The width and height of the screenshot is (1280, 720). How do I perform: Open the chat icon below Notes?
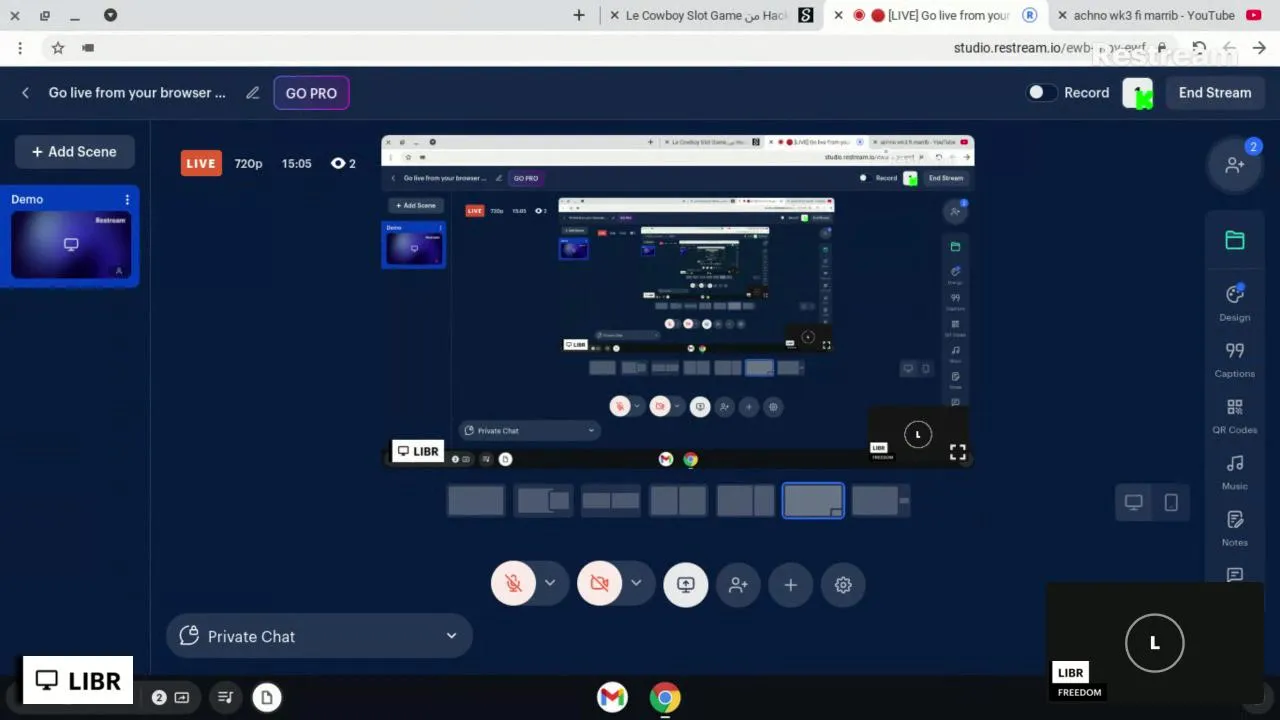(x=1234, y=574)
